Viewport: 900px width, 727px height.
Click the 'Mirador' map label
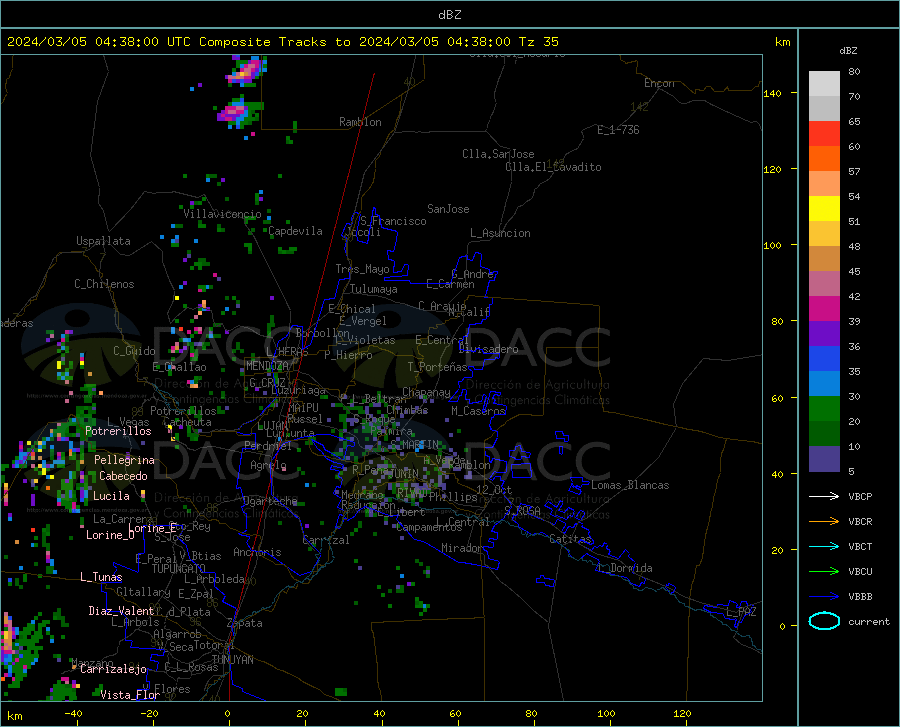click(462, 548)
